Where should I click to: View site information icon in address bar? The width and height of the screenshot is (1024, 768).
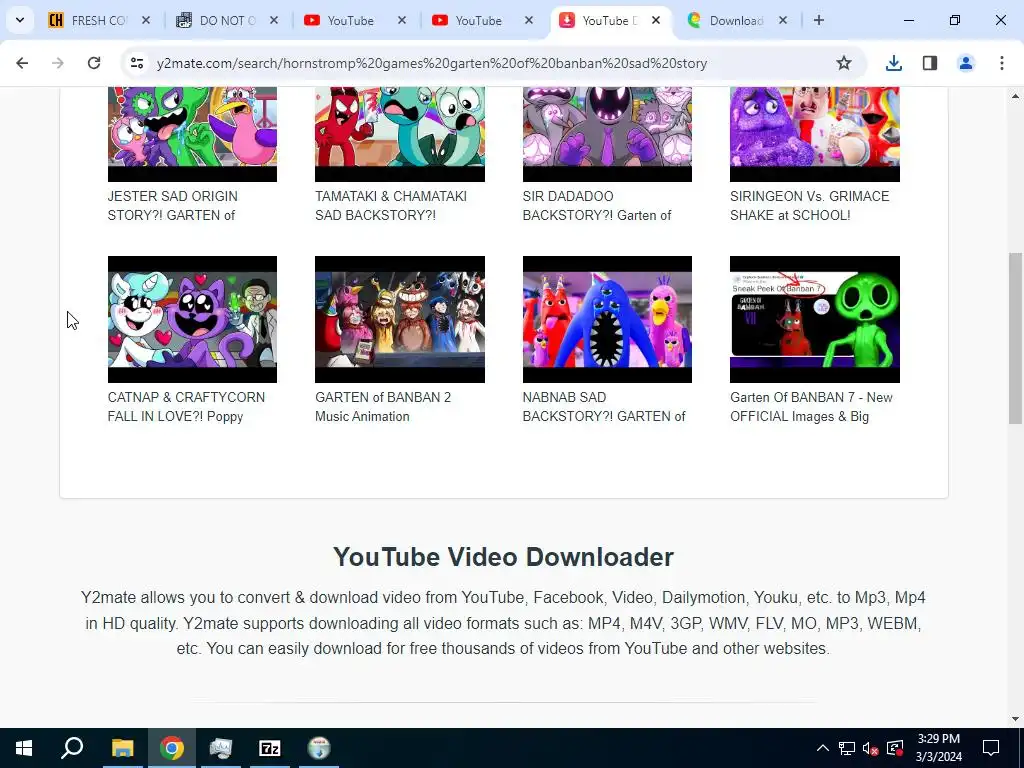(x=136, y=63)
